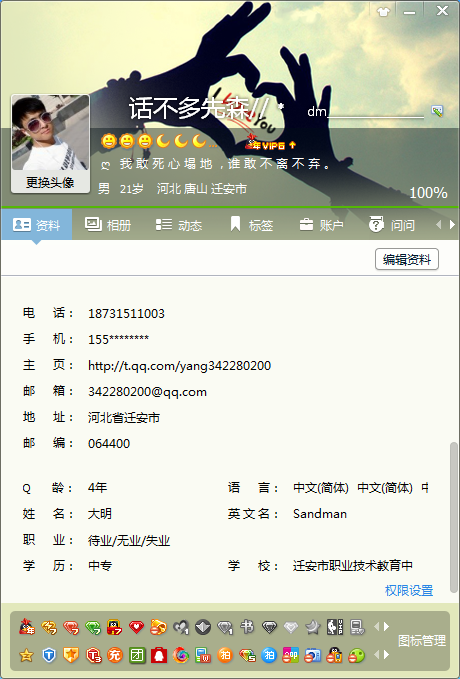Click the sun and moon level icons
This screenshot has height=679, width=460.
pos(159,141)
